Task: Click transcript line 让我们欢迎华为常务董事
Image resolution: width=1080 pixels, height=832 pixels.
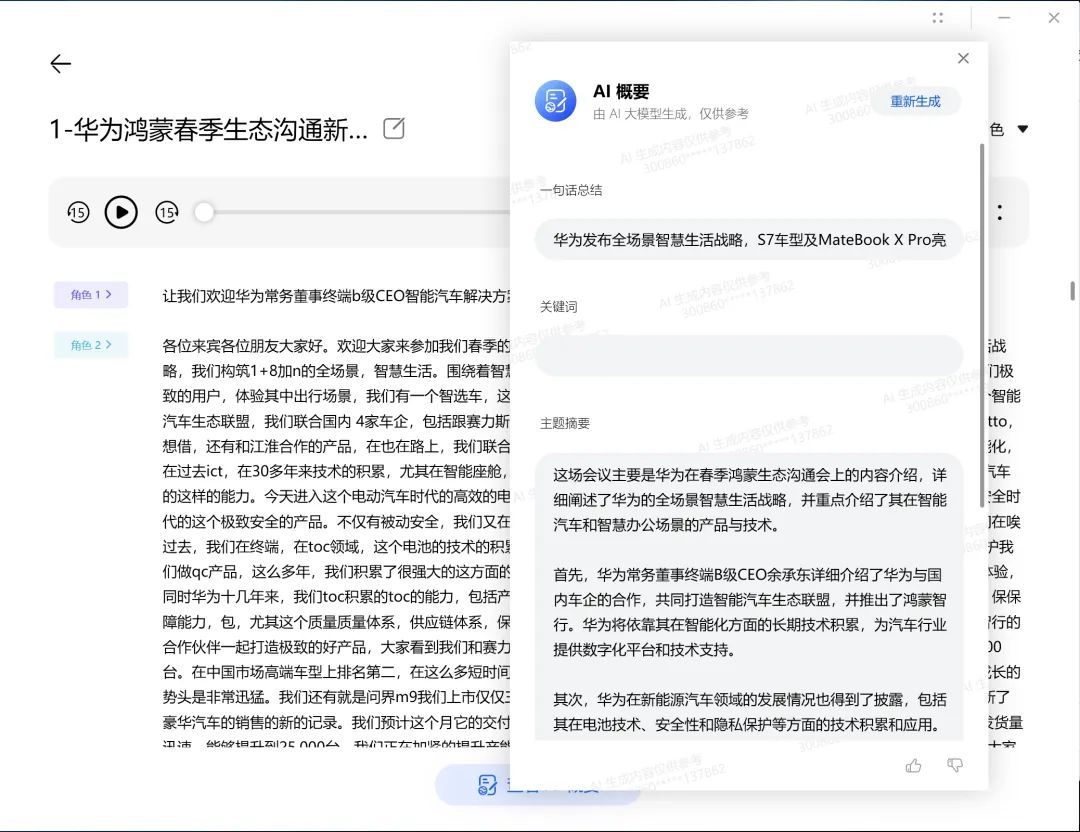Action: click(336, 296)
